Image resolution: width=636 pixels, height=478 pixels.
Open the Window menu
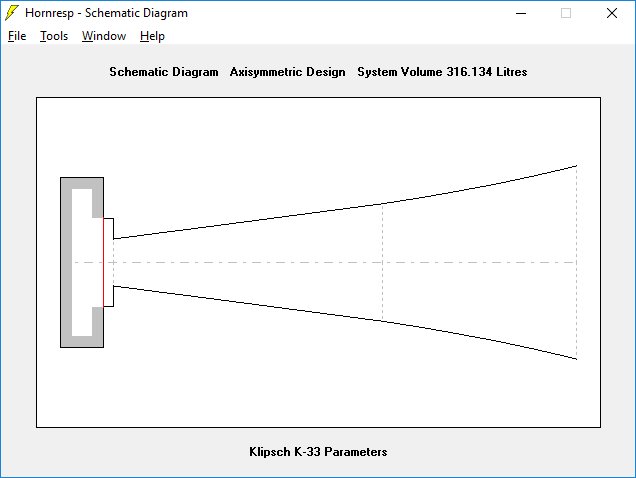[x=104, y=36]
